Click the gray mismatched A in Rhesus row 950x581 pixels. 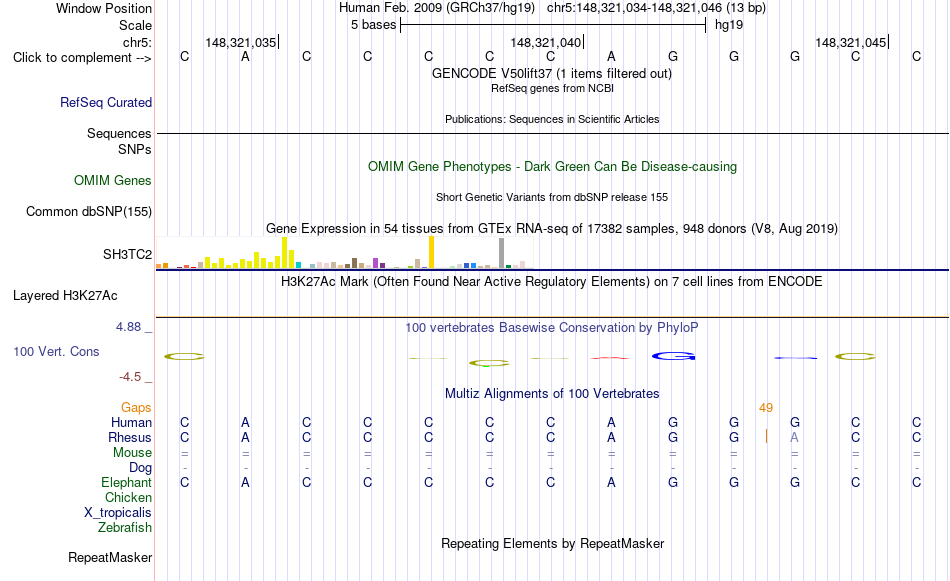click(794, 437)
